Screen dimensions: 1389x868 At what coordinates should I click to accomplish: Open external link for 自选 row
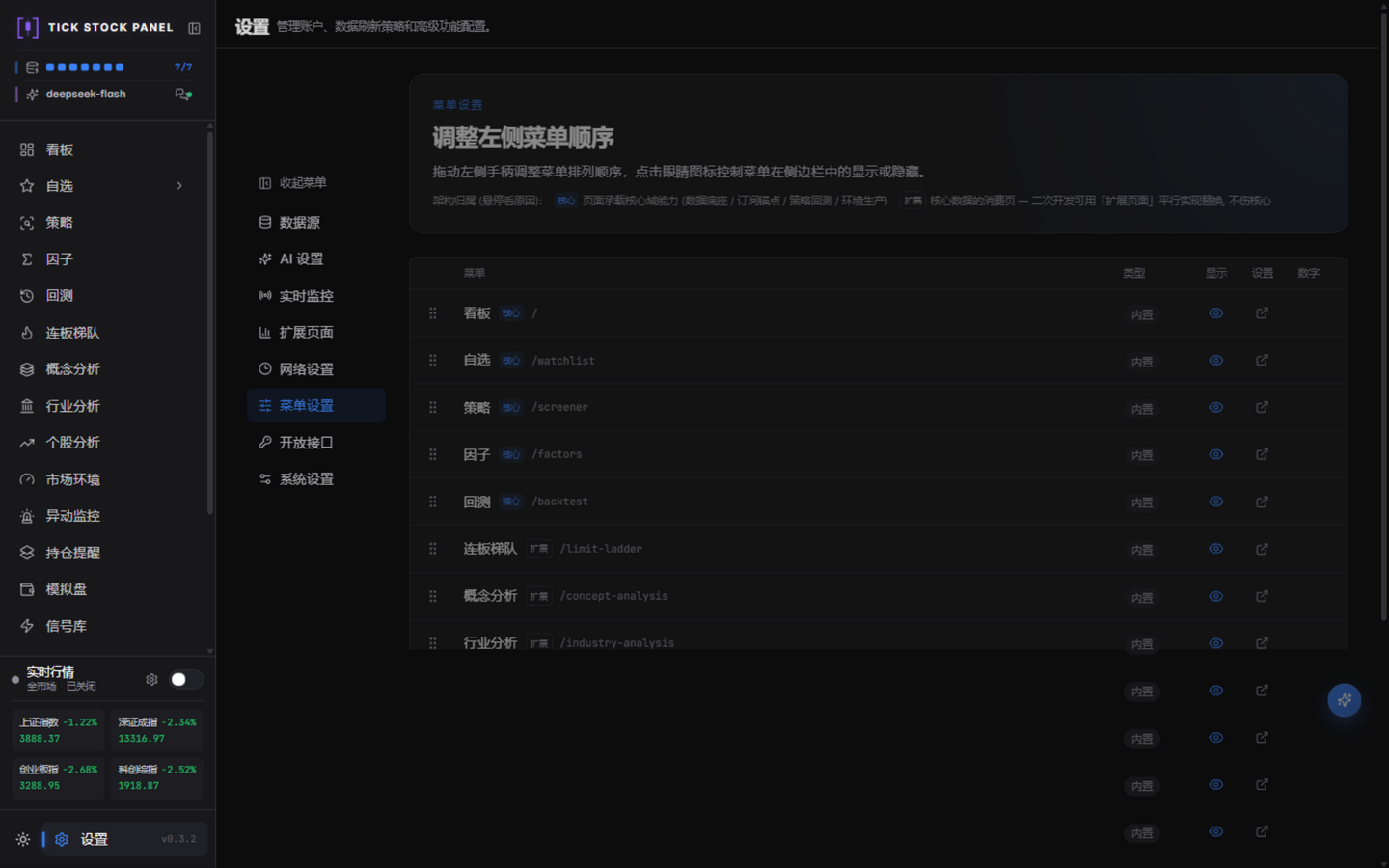point(1262,361)
